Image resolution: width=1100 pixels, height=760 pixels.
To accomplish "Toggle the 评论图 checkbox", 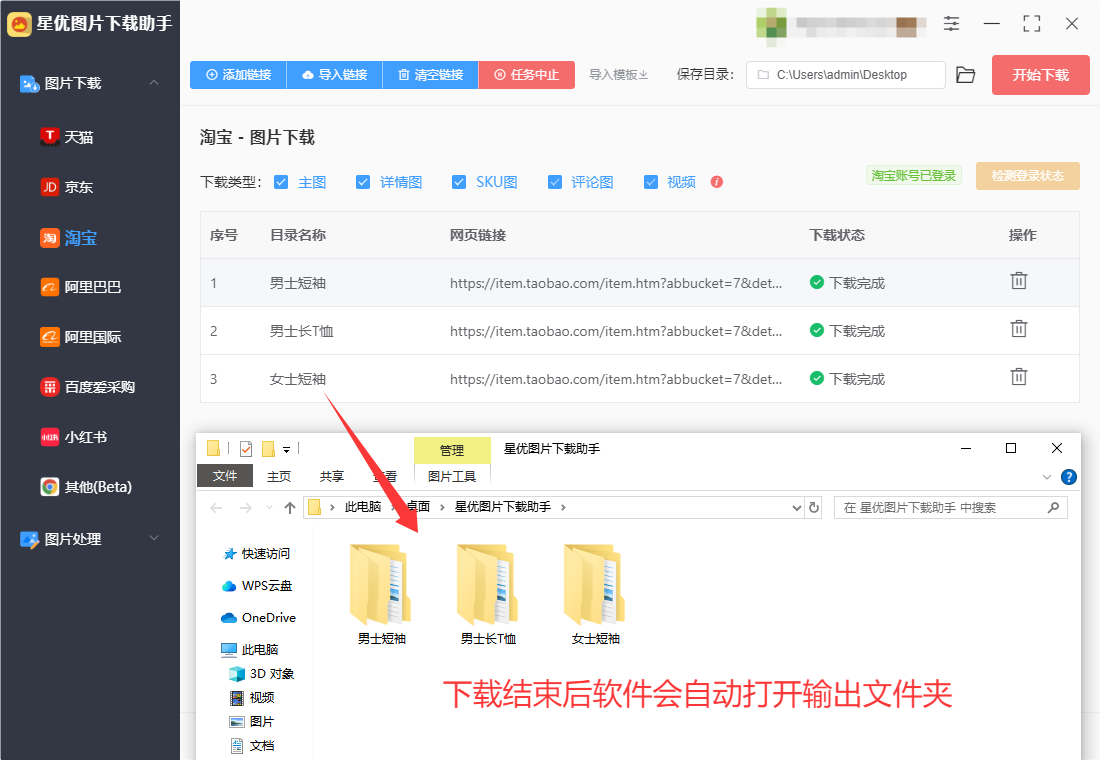I will pos(555,182).
